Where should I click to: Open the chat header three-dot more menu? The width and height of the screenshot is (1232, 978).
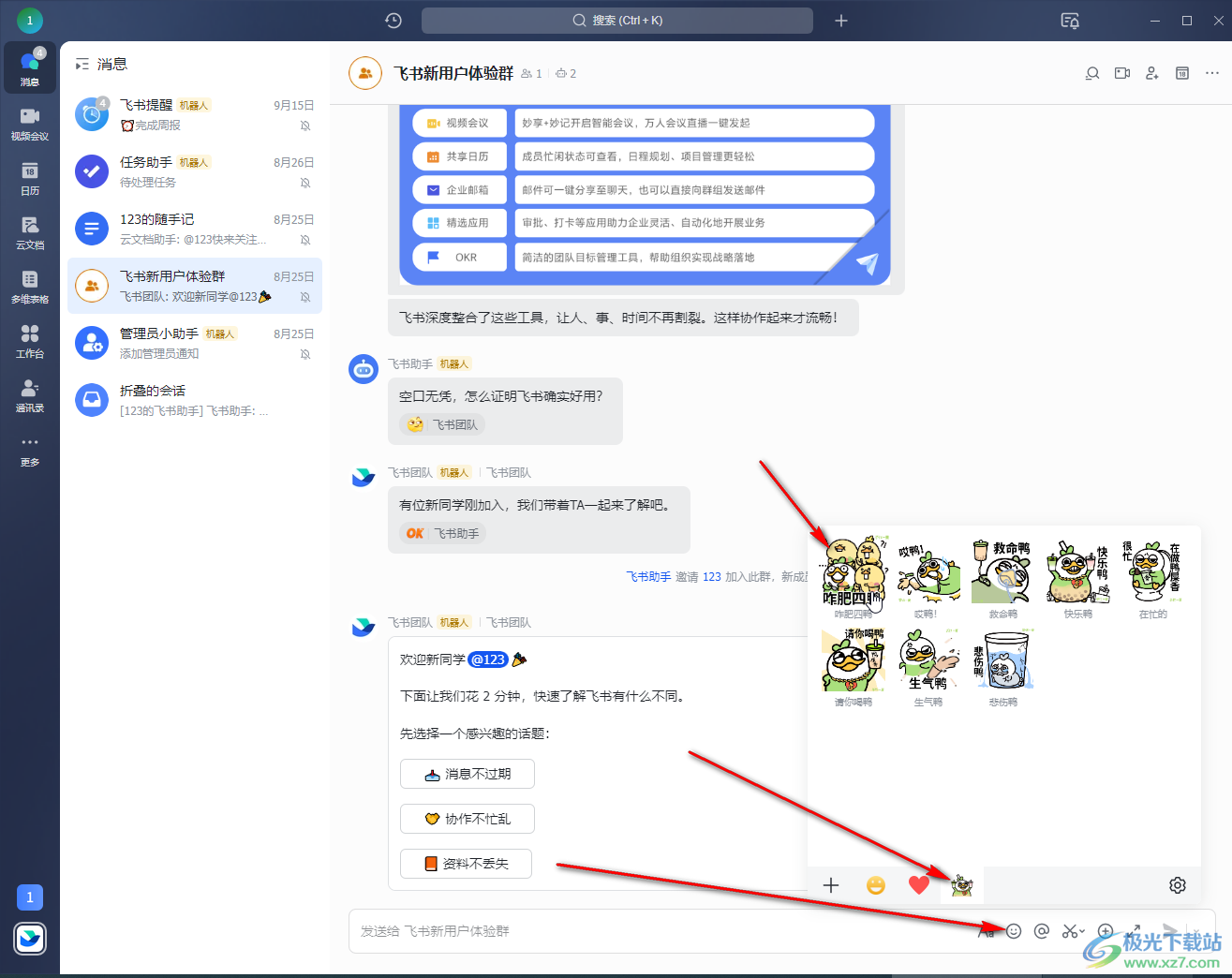pos(1212,73)
